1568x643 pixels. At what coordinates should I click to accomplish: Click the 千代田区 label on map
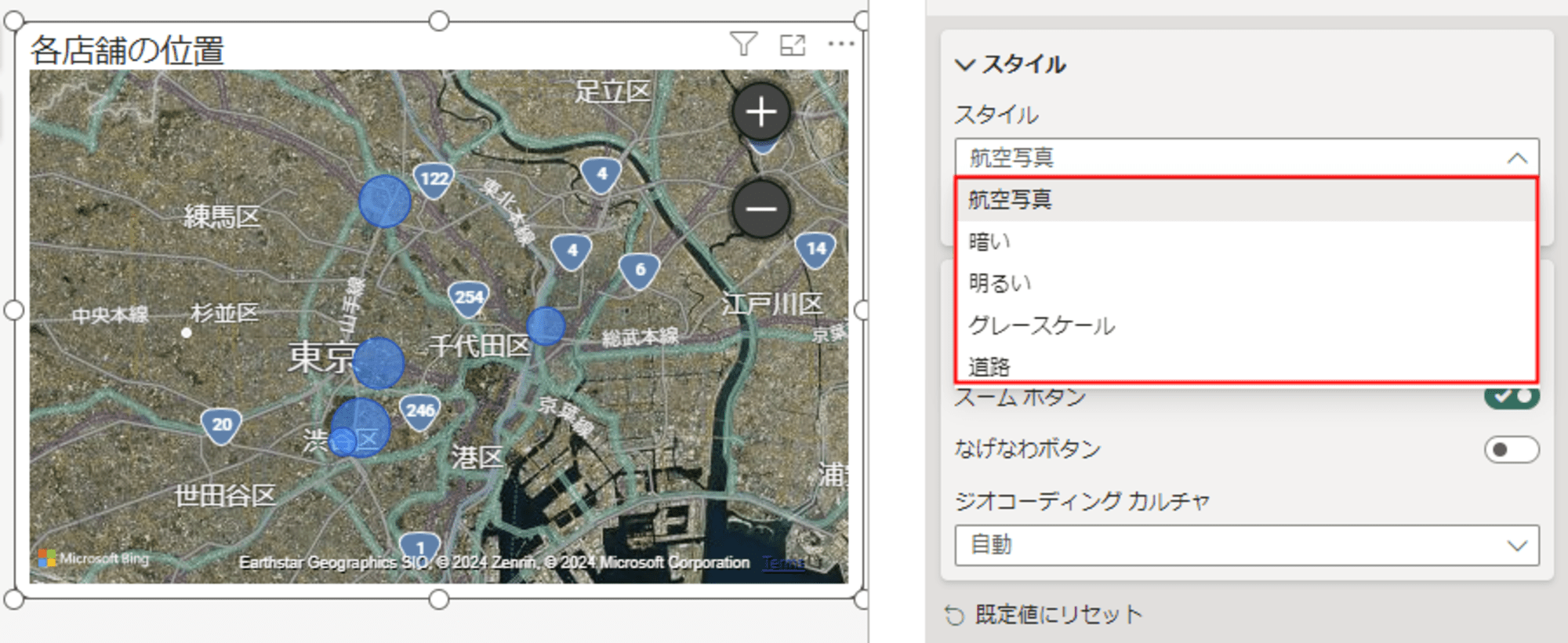480,345
